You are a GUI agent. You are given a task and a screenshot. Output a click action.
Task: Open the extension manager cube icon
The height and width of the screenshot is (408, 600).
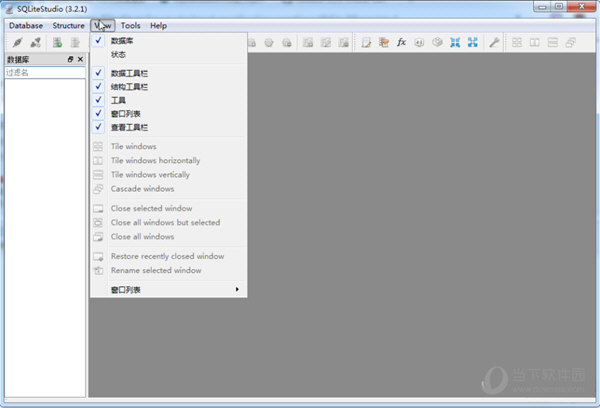[x=437, y=42]
